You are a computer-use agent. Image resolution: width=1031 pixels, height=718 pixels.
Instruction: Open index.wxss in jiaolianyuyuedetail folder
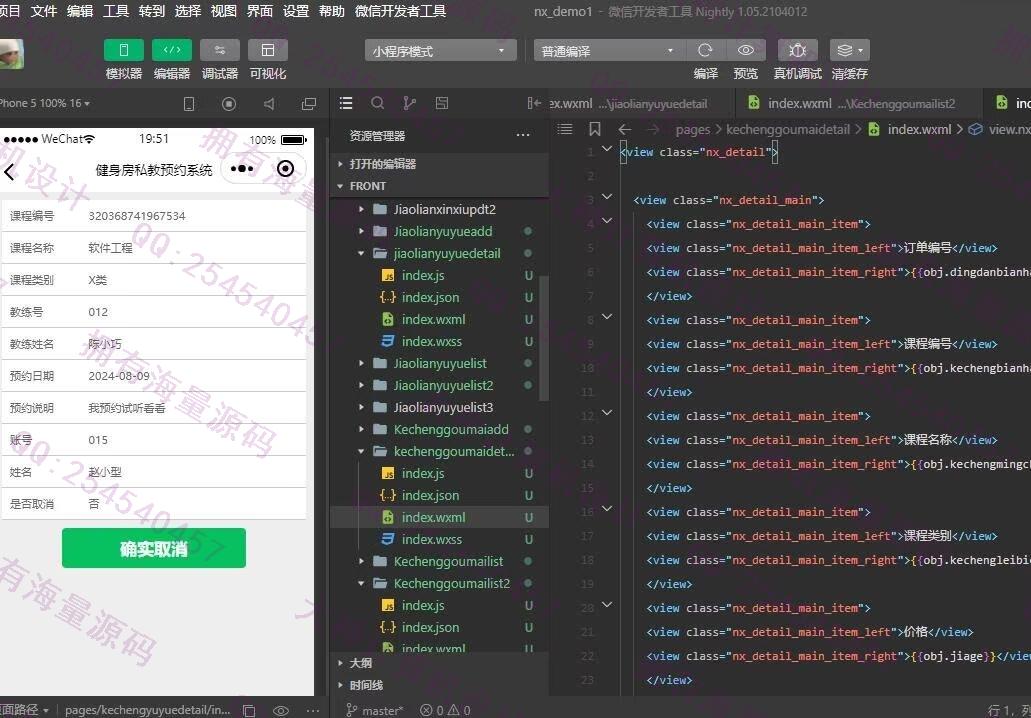point(431,341)
